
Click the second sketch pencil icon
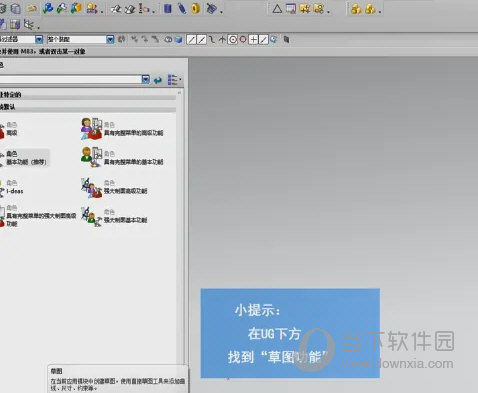pos(130,9)
